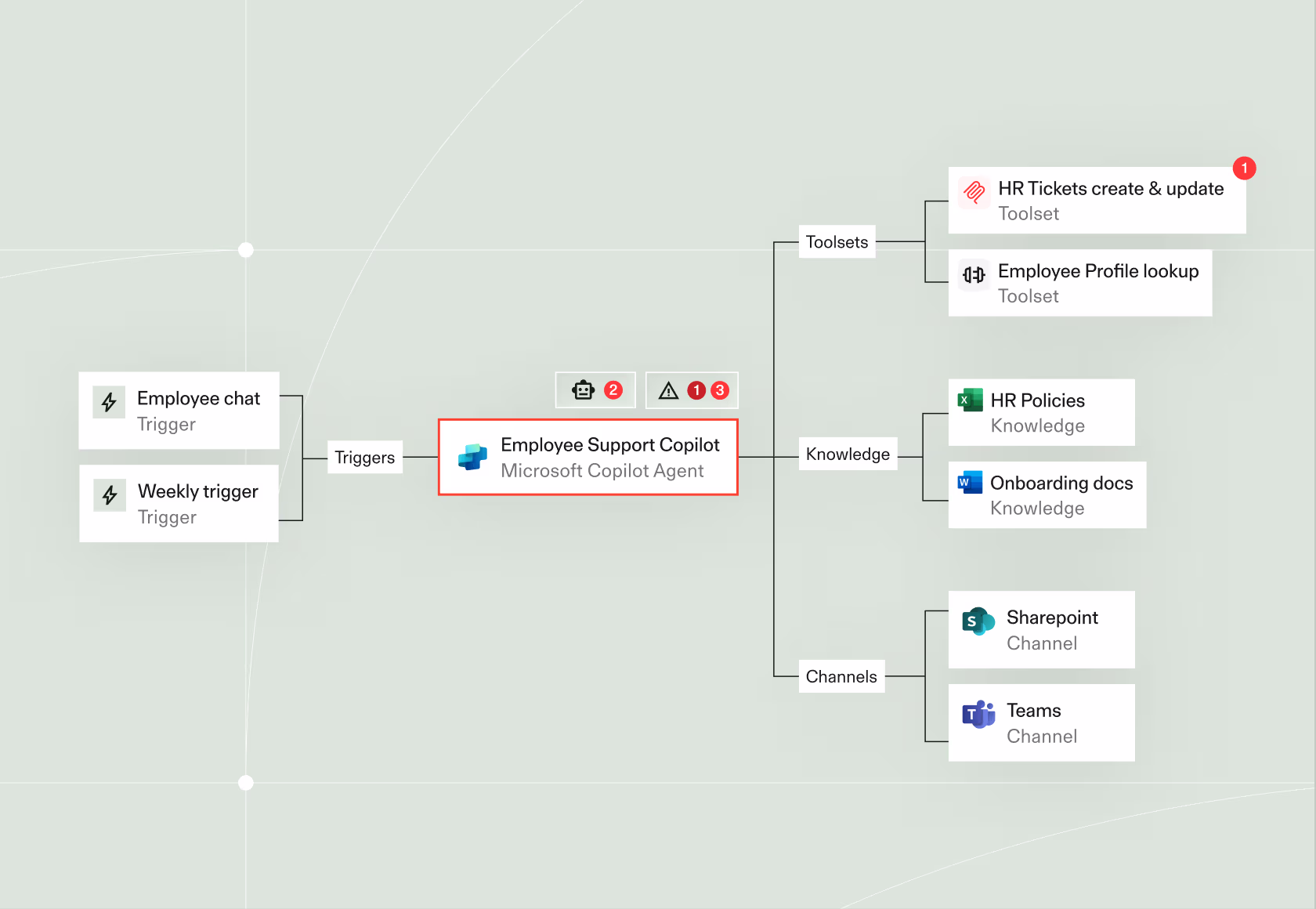Click the 'Employee chat' title text

pos(198,398)
